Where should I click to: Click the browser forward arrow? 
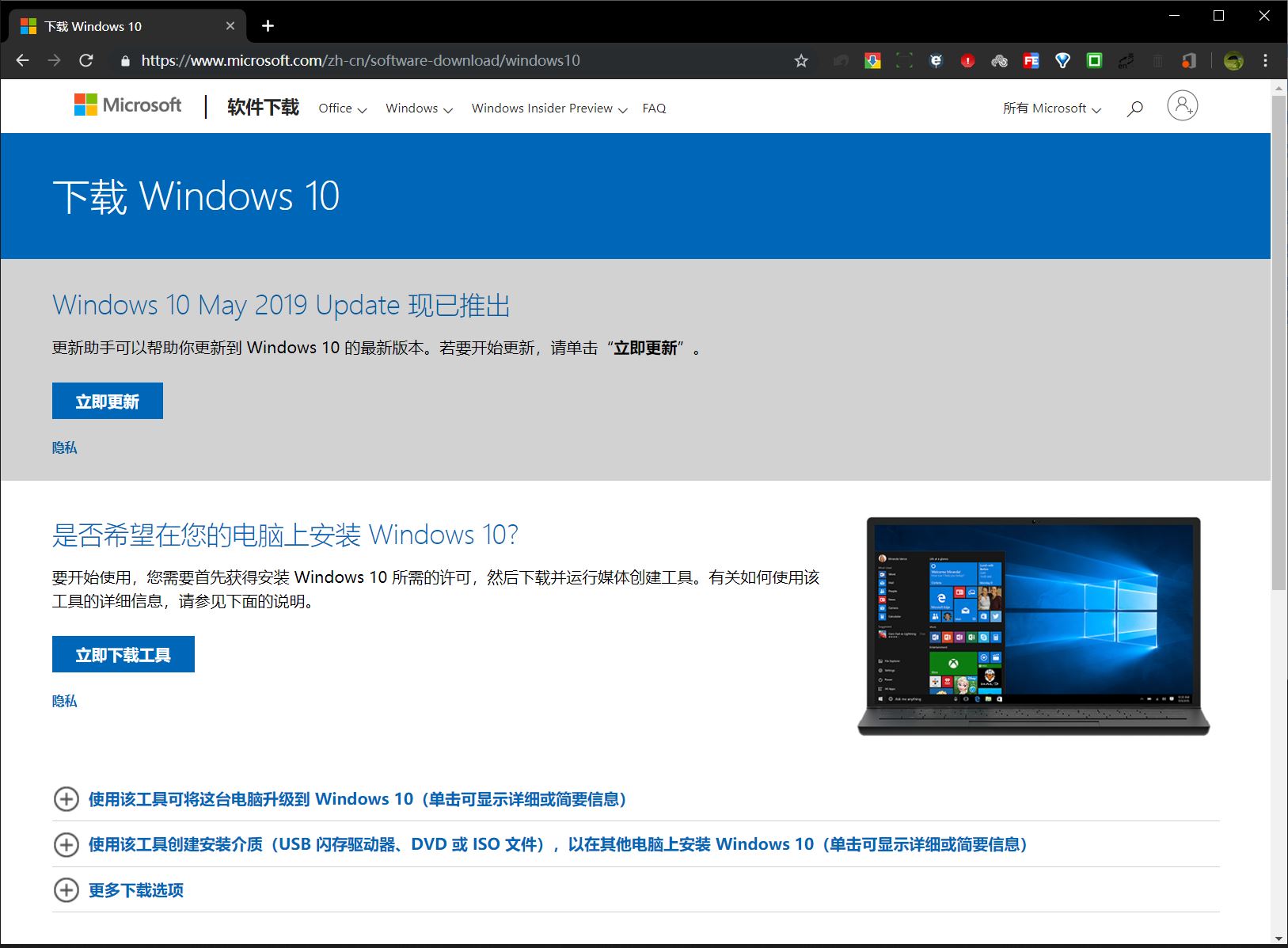click(54, 60)
